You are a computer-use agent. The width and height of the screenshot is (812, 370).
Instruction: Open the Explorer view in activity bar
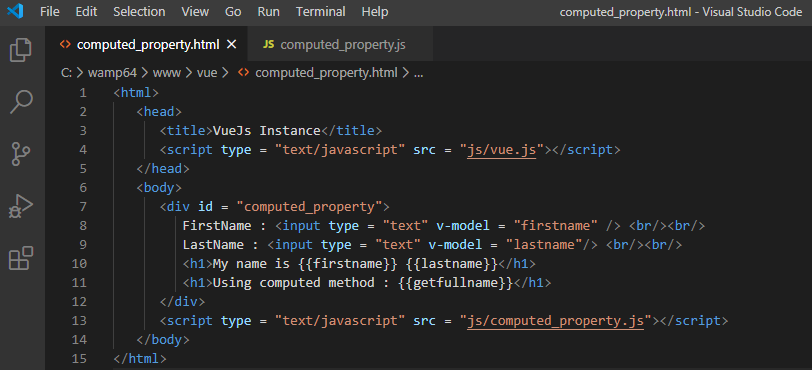(x=21, y=50)
